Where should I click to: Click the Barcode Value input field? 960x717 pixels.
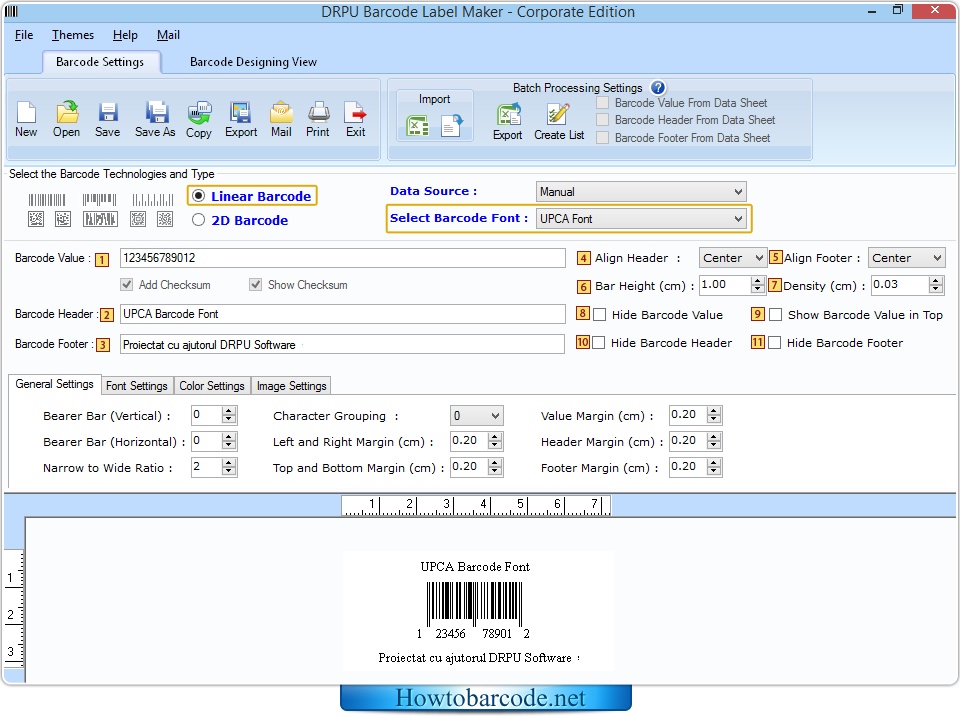click(x=343, y=258)
